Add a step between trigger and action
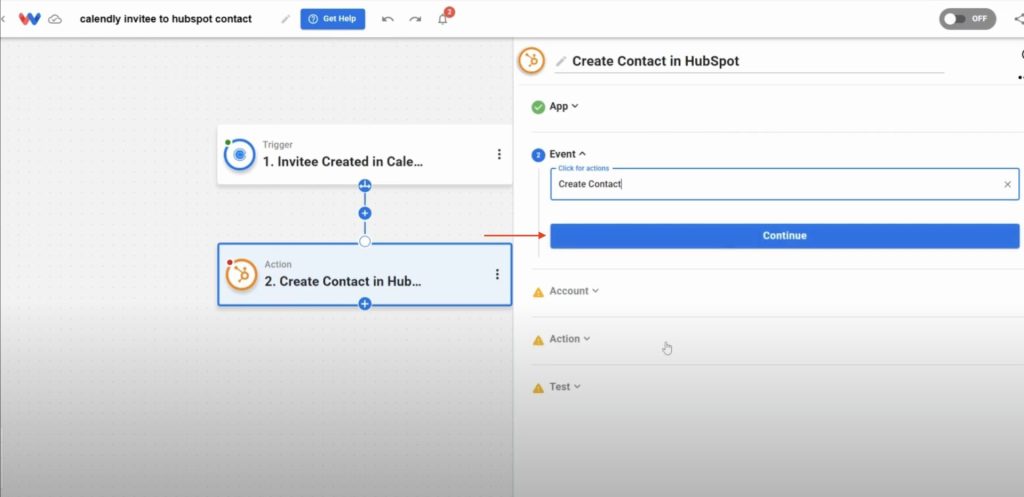1024x497 pixels. click(x=365, y=213)
